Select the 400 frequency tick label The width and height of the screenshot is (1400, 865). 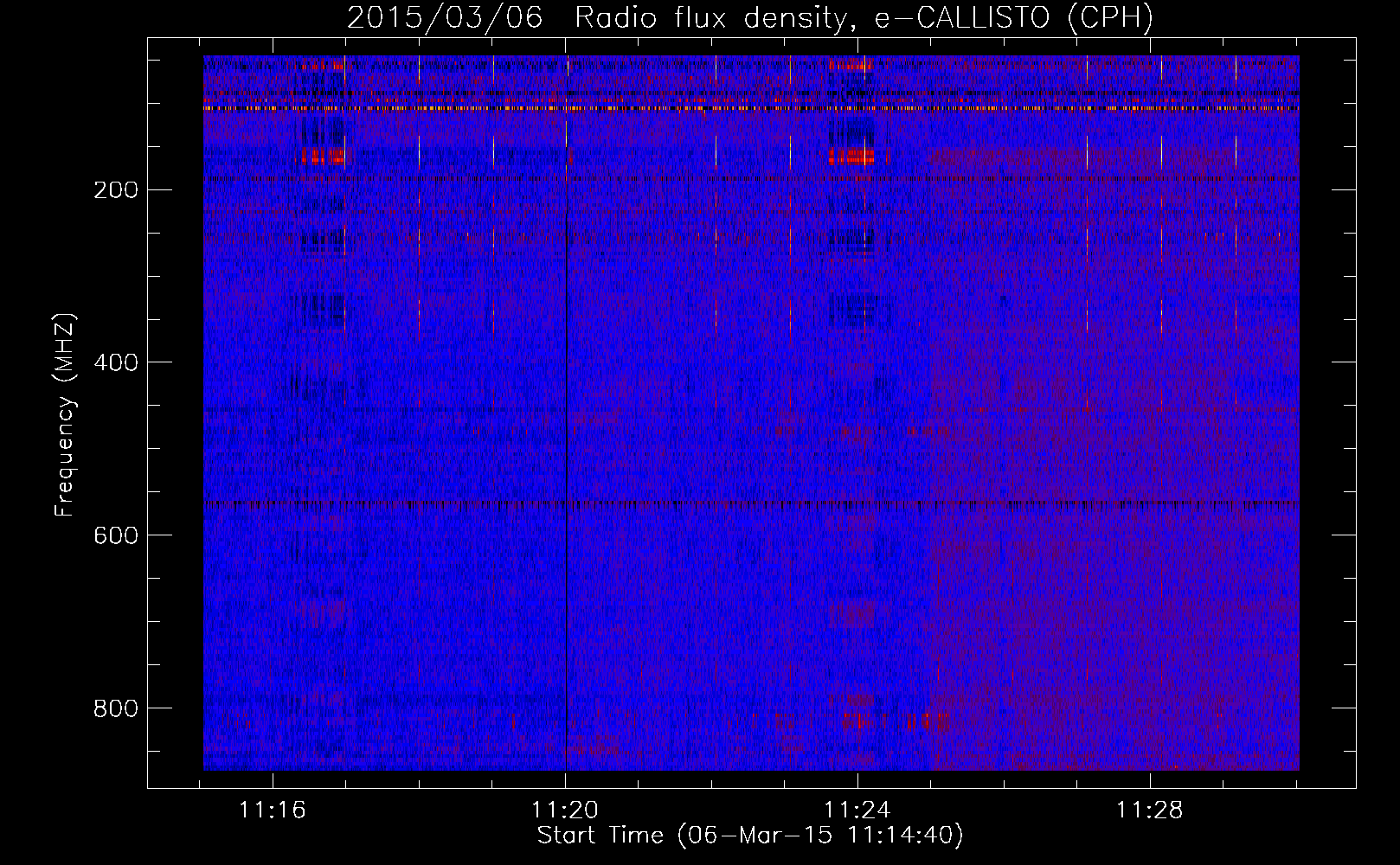click(x=116, y=362)
